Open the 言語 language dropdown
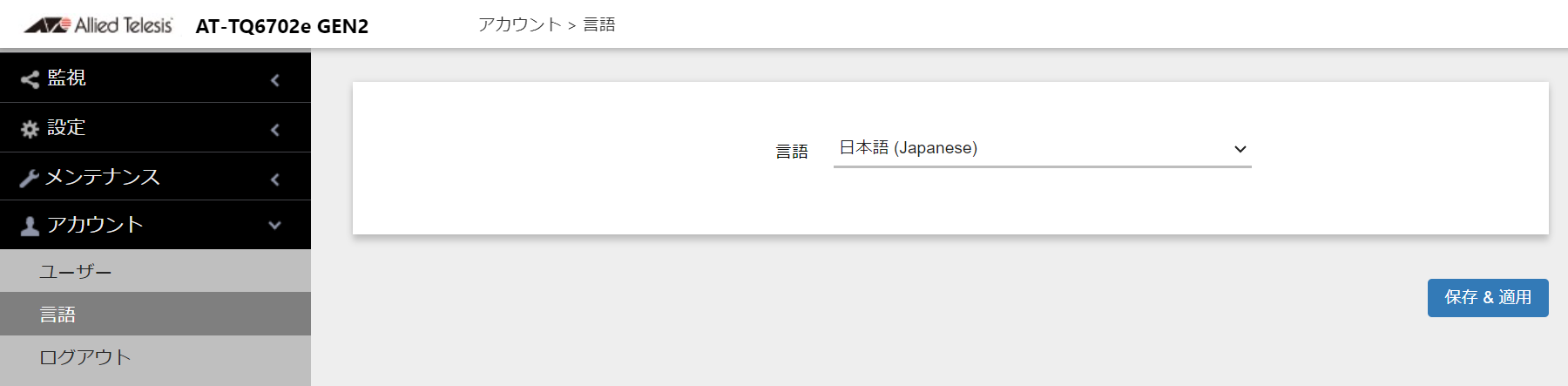 point(1042,149)
